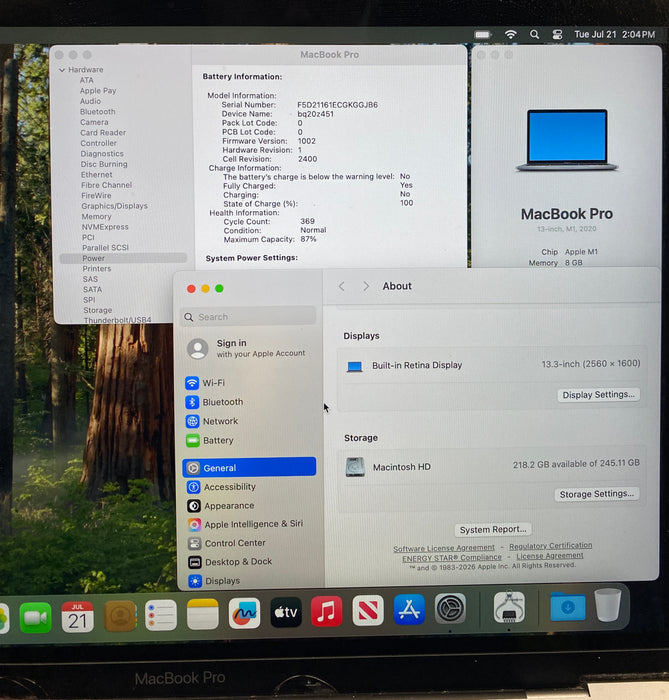Select Displays in System Settings sidebar
669x700 pixels.
tap(249, 581)
